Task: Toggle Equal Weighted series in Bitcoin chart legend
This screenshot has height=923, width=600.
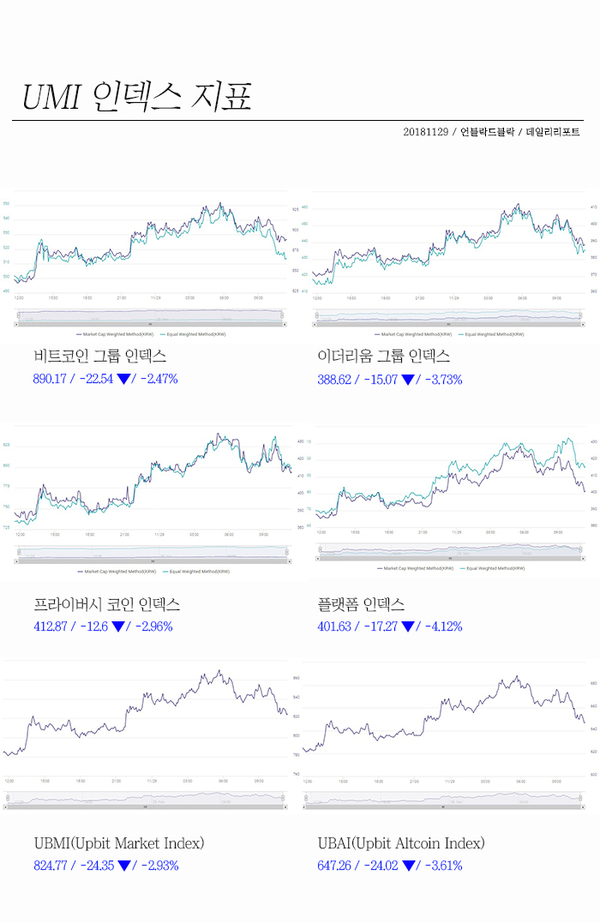Action: pyautogui.click(x=193, y=334)
